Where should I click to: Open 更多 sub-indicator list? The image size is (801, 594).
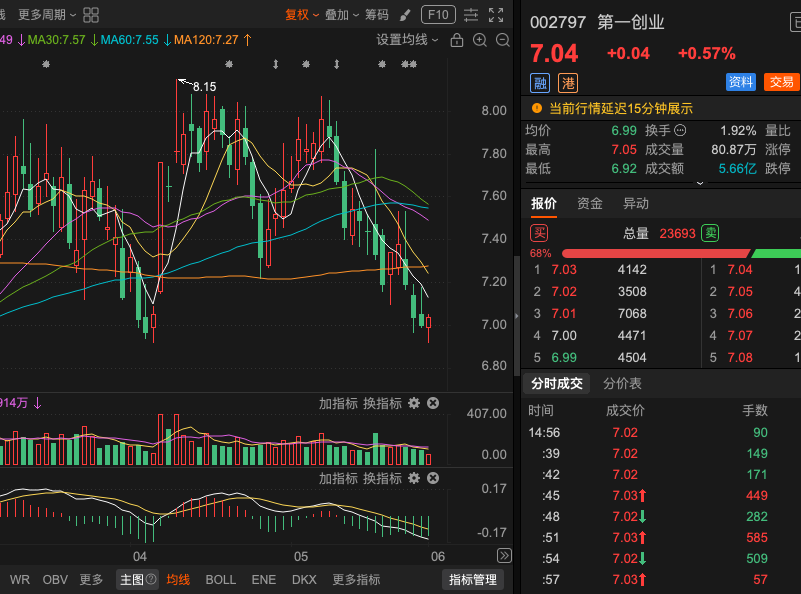91,580
